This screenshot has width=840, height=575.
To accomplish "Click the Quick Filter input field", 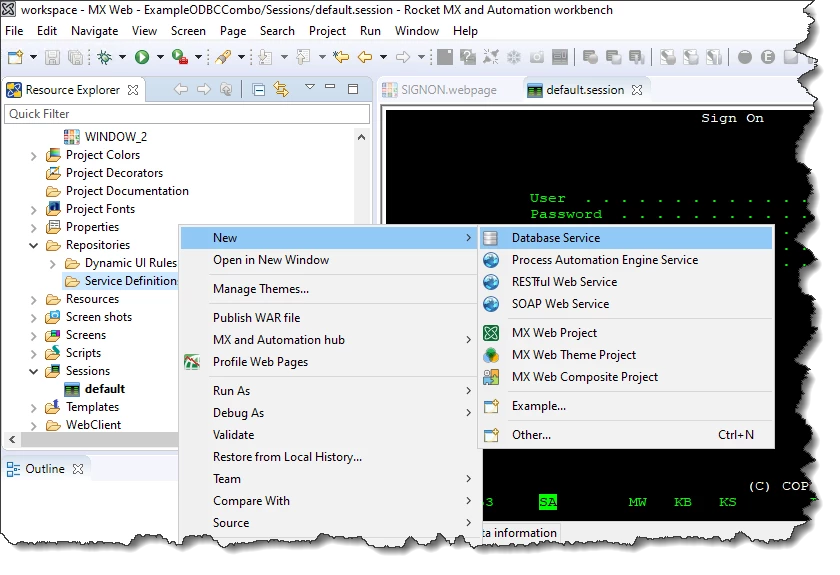I will (x=187, y=114).
